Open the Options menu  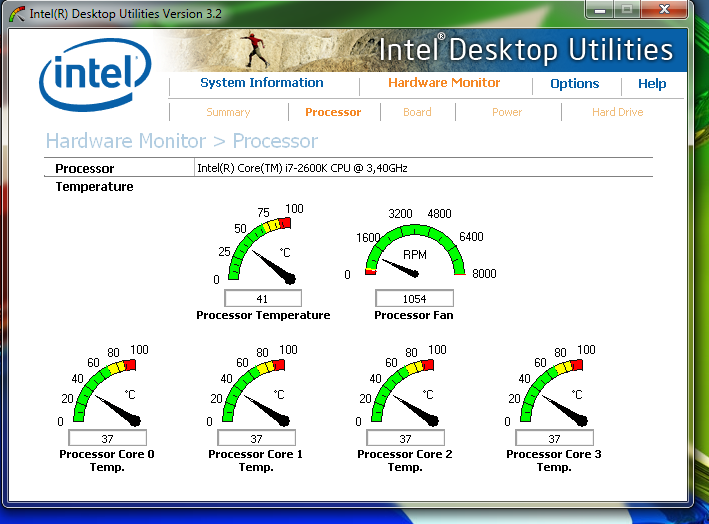coord(575,84)
